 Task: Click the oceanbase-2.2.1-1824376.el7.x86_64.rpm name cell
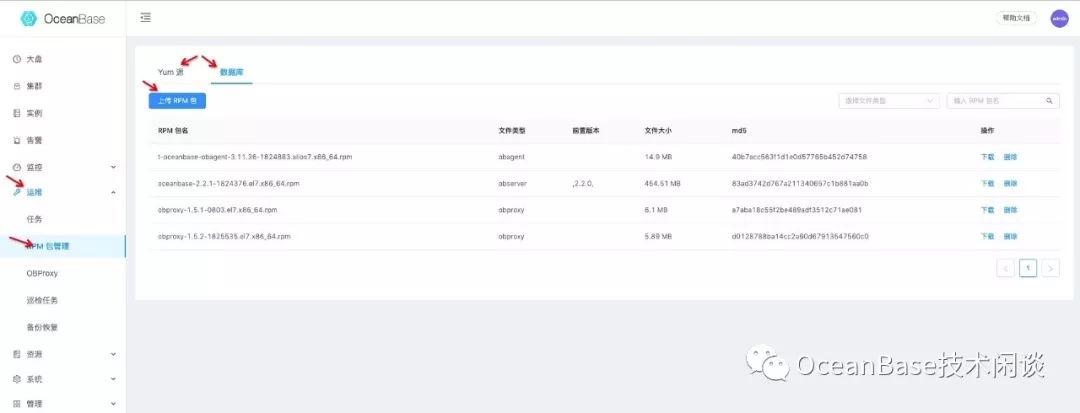tap(228, 184)
